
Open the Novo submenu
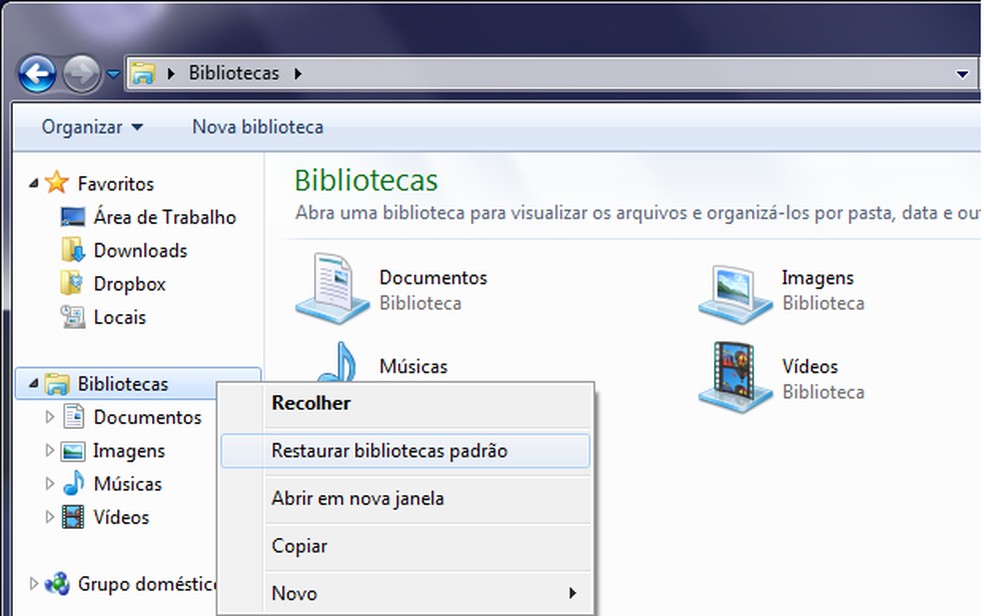[292, 593]
